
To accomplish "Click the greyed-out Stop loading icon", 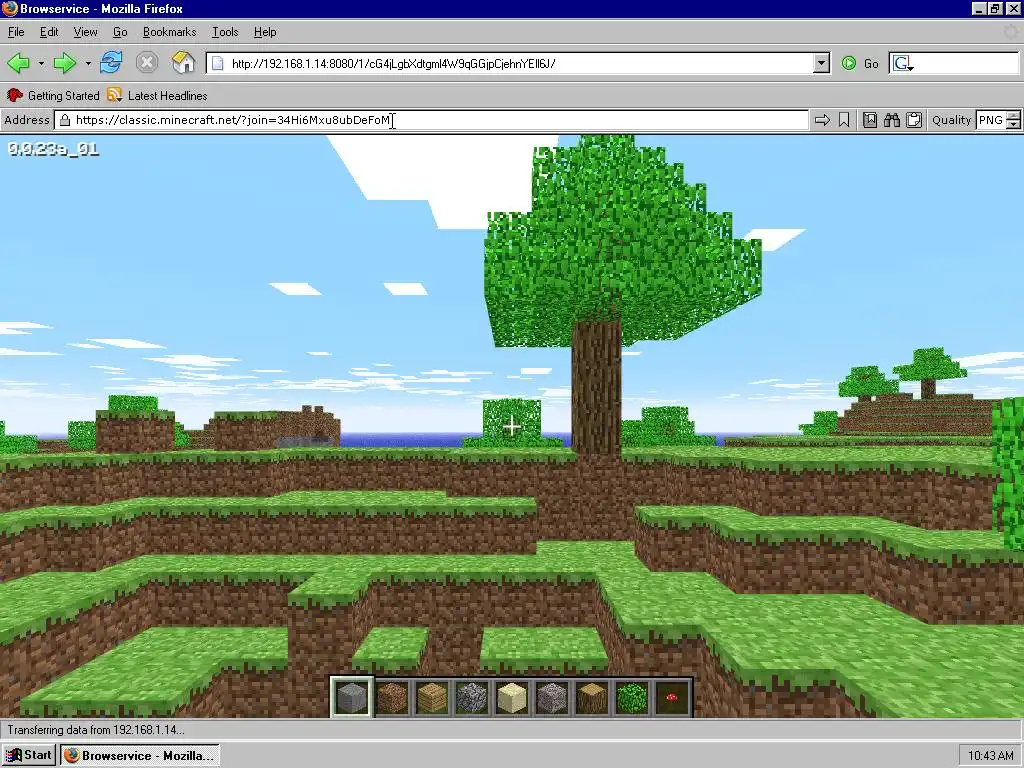I will (147, 63).
